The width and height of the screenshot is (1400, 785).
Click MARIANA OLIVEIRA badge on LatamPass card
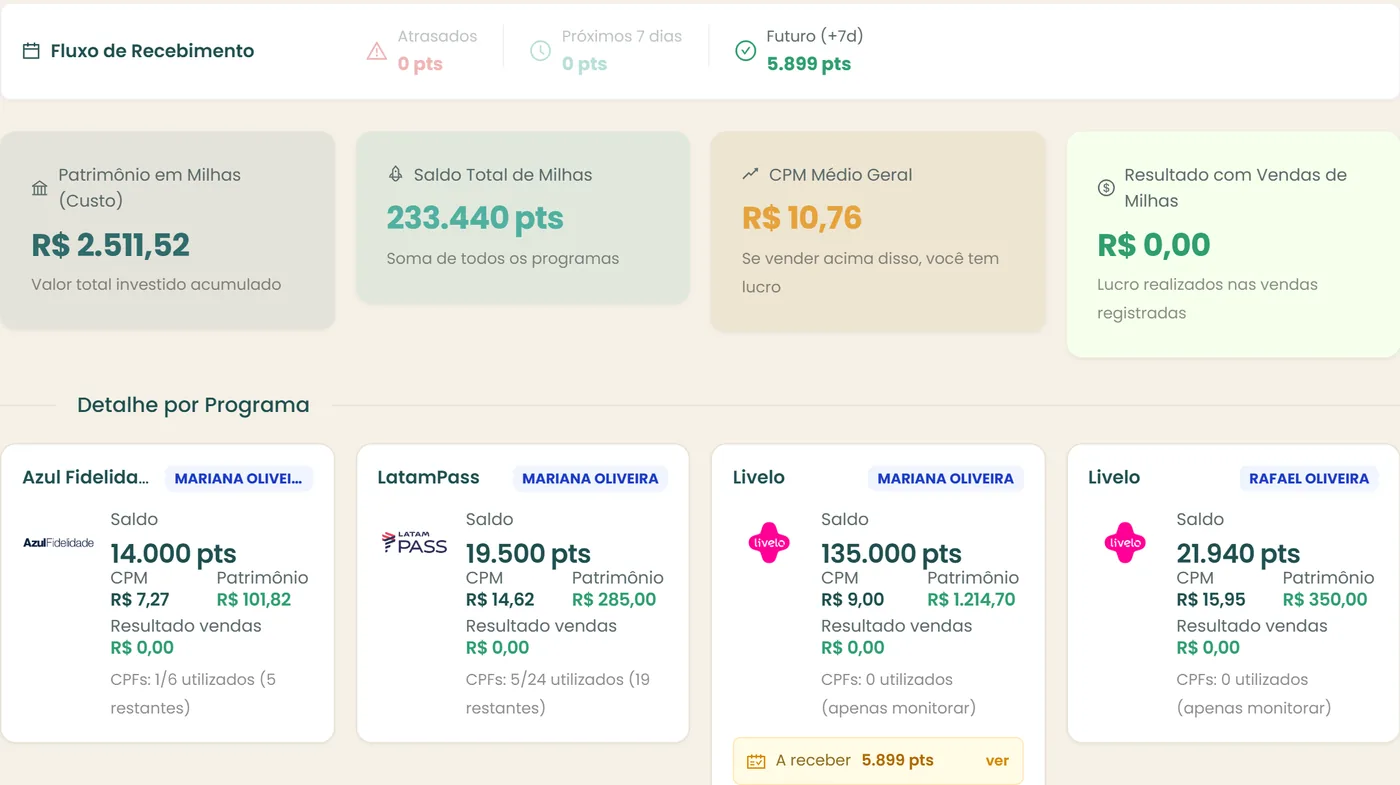coord(590,479)
